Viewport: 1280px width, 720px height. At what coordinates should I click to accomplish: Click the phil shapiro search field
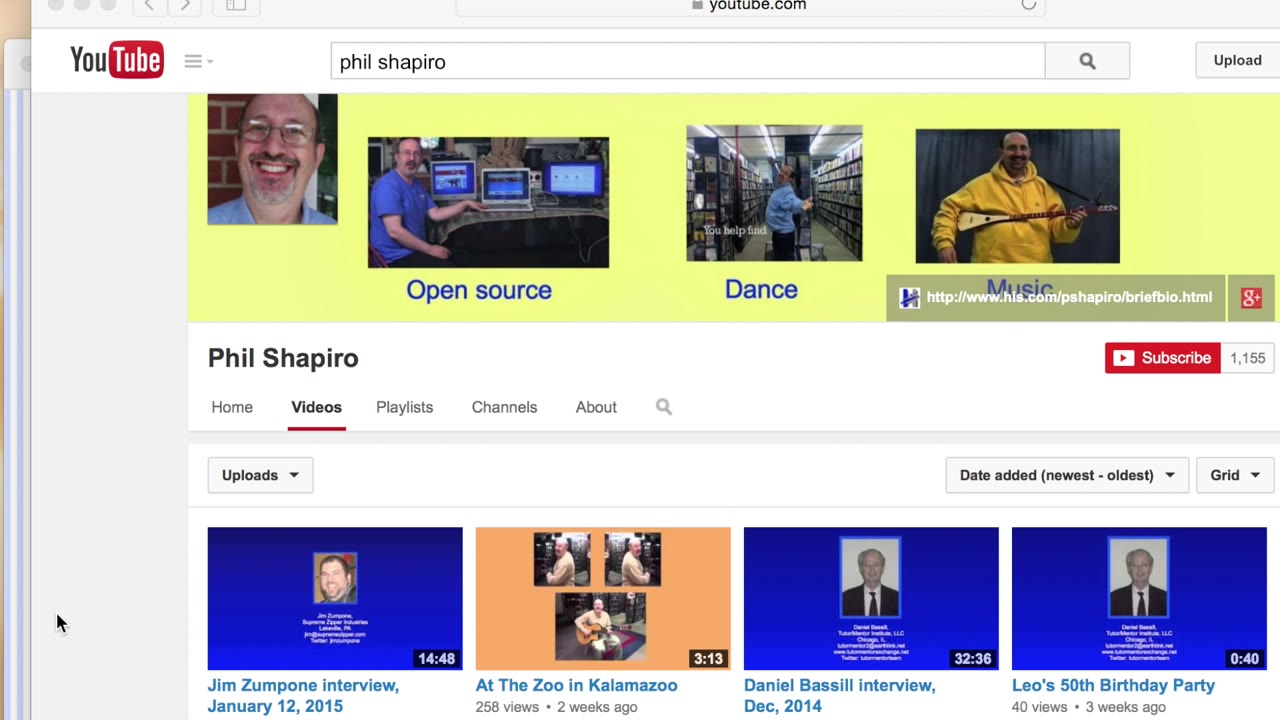pyautogui.click(x=688, y=61)
